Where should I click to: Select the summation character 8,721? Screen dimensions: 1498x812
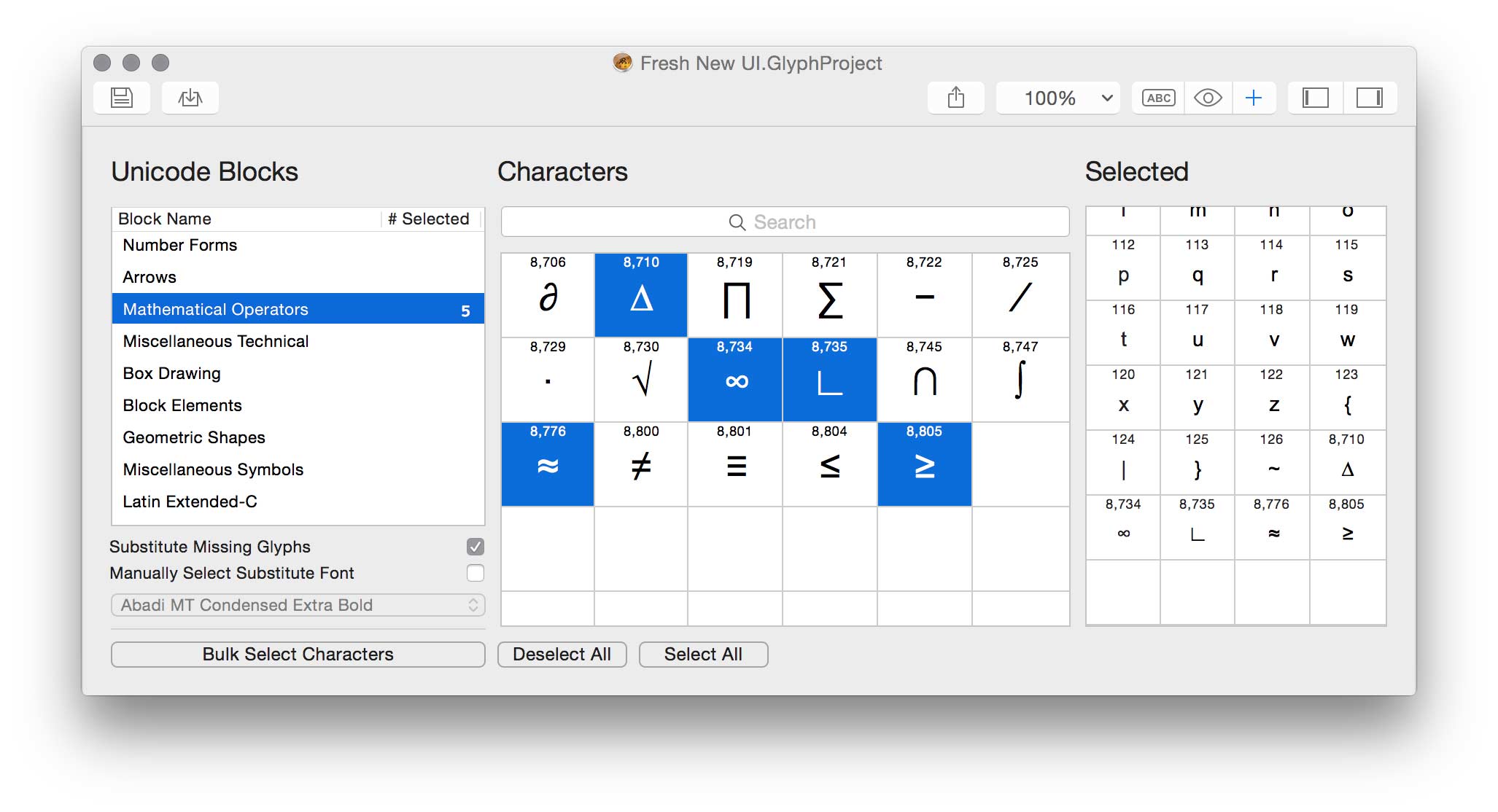830,295
